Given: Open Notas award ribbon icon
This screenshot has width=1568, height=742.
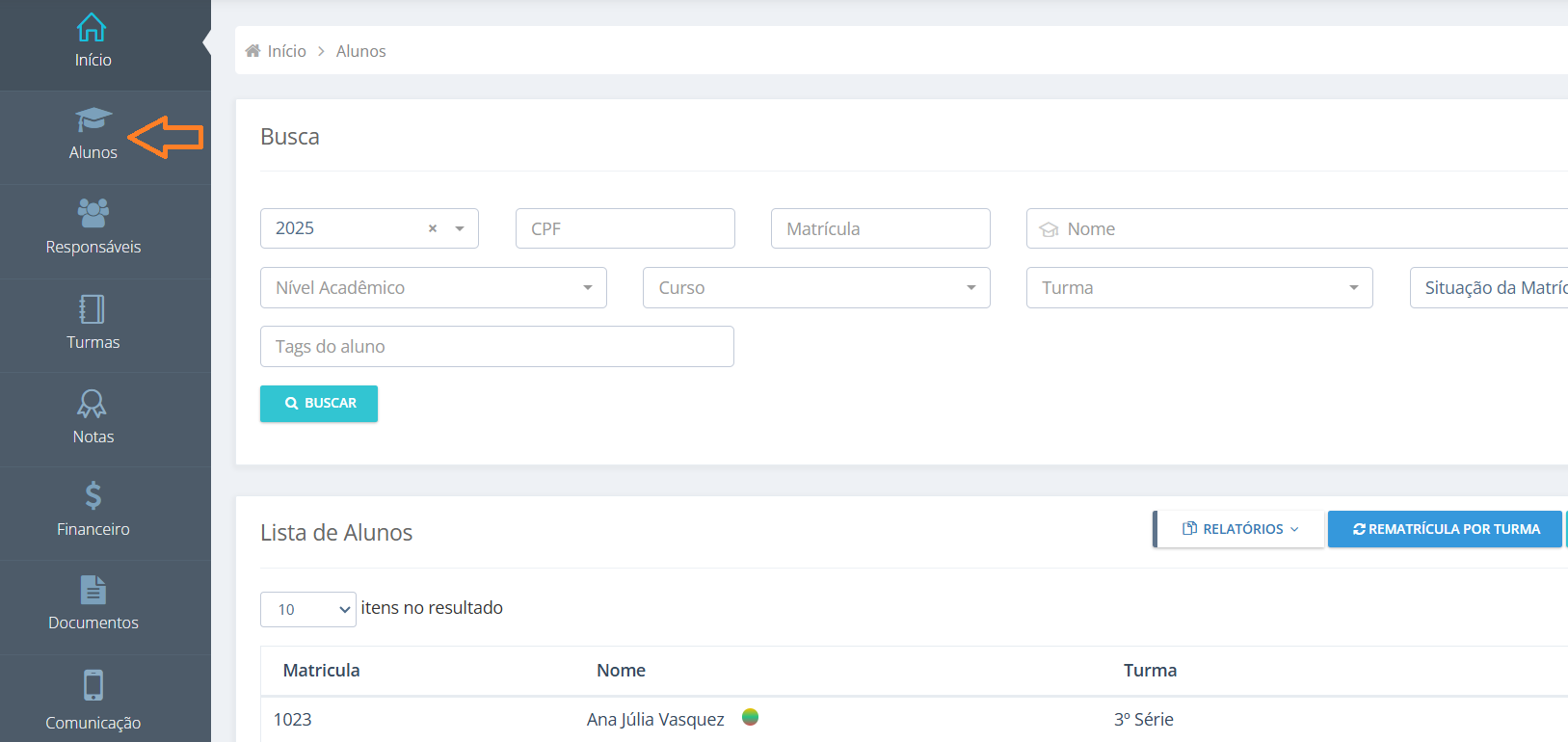Looking at the screenshot, I should click(92, 403).
